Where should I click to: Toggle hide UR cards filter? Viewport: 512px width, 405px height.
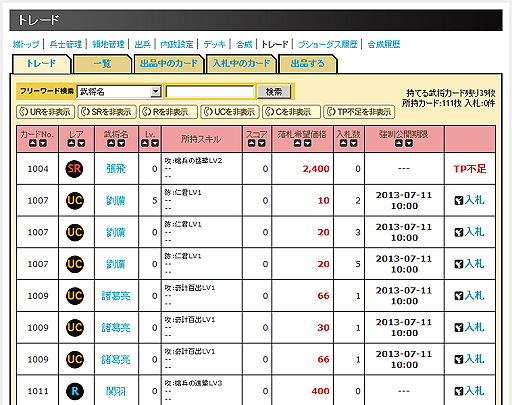click(45, 112)
